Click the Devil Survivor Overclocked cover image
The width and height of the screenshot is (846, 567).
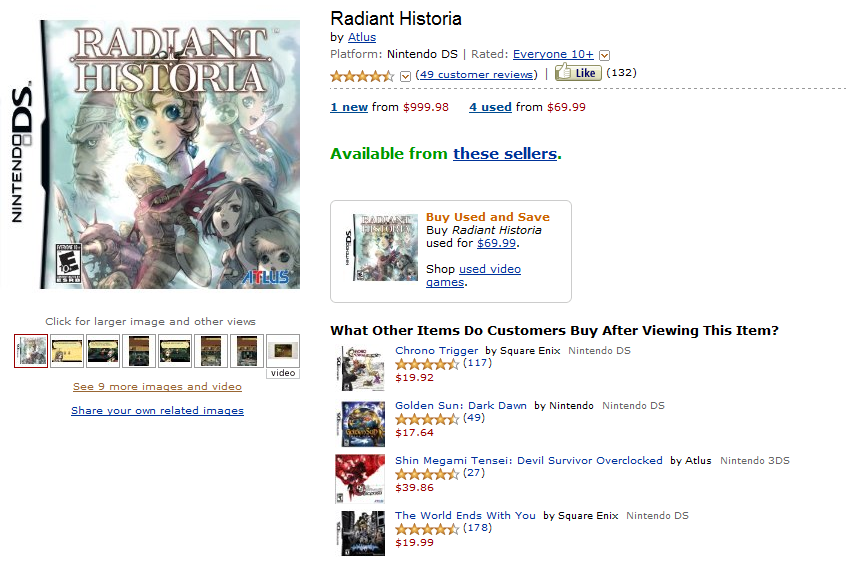tap(359, 477)
